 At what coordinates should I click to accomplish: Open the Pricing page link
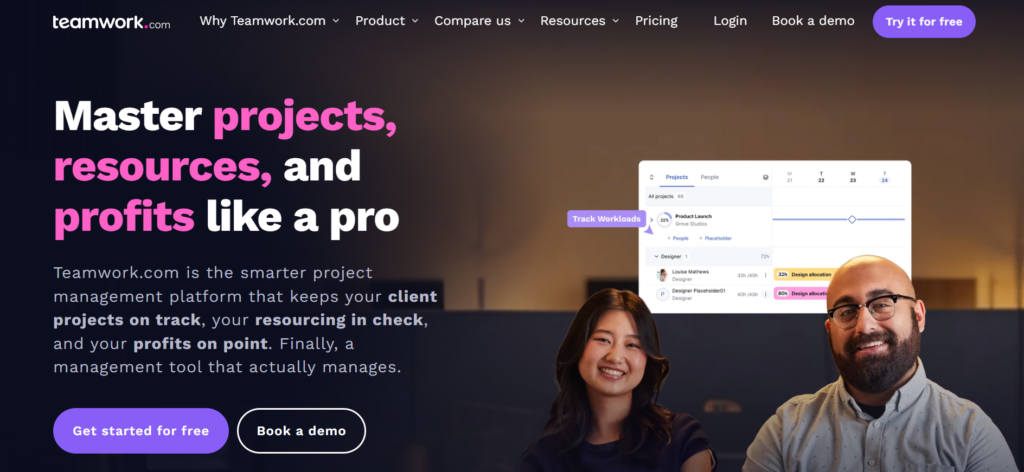pyautogui.click(x=656, y=21)
